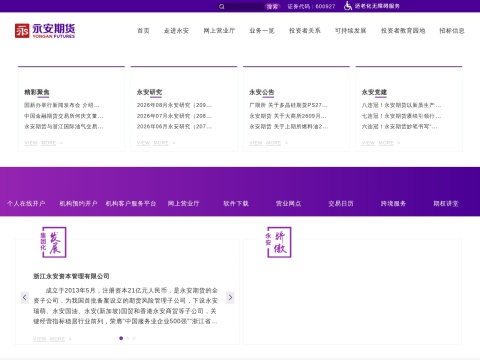
Task: Click the Yongan Futures logo
Action: 45,31
